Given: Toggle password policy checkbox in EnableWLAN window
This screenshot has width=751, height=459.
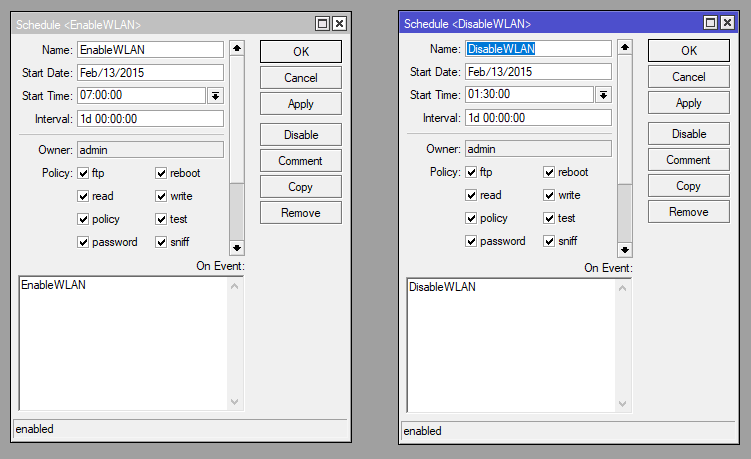Looking at the screenshot, I should (x=83, y=242).
